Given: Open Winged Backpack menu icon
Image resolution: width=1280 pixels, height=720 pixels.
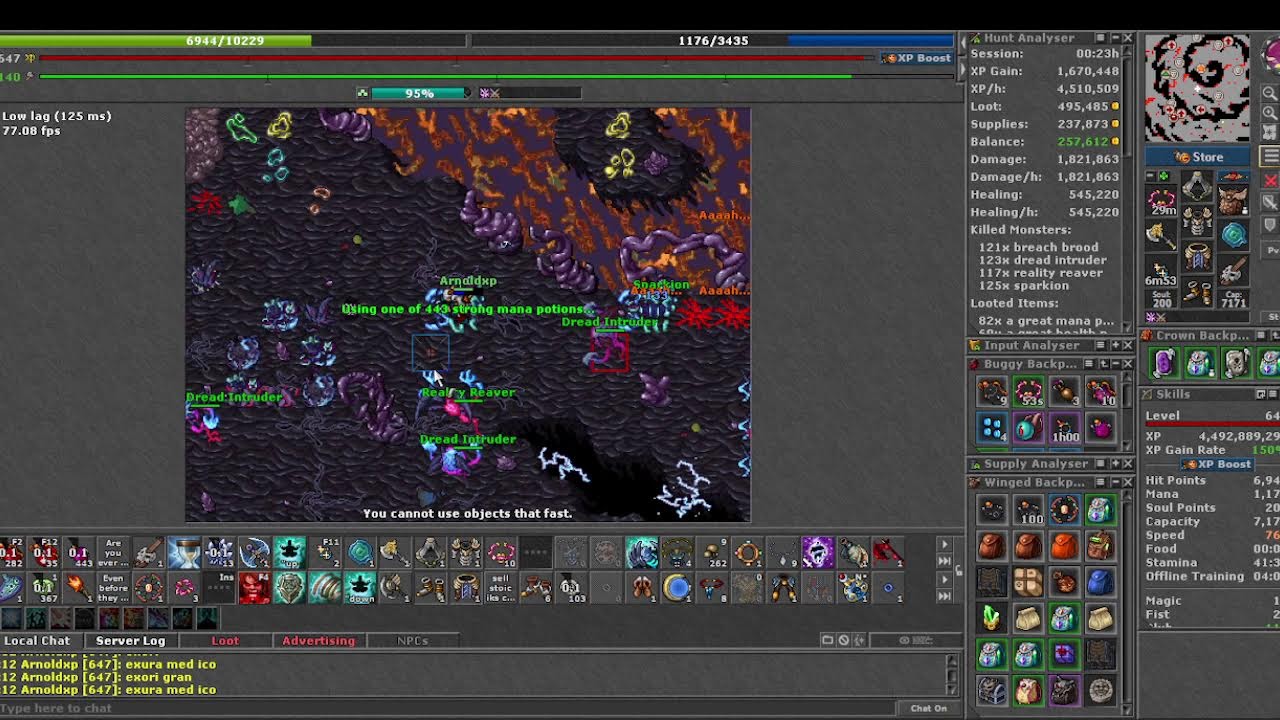Looking at the screenshot, I should (1100, 483).
